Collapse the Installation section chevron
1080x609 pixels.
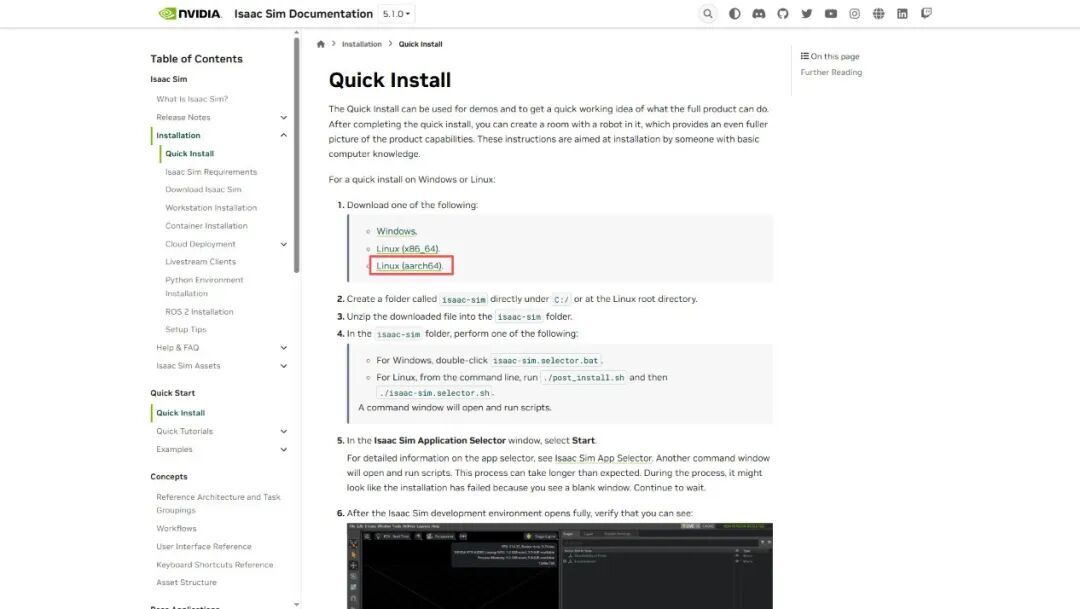coord(283,136)
